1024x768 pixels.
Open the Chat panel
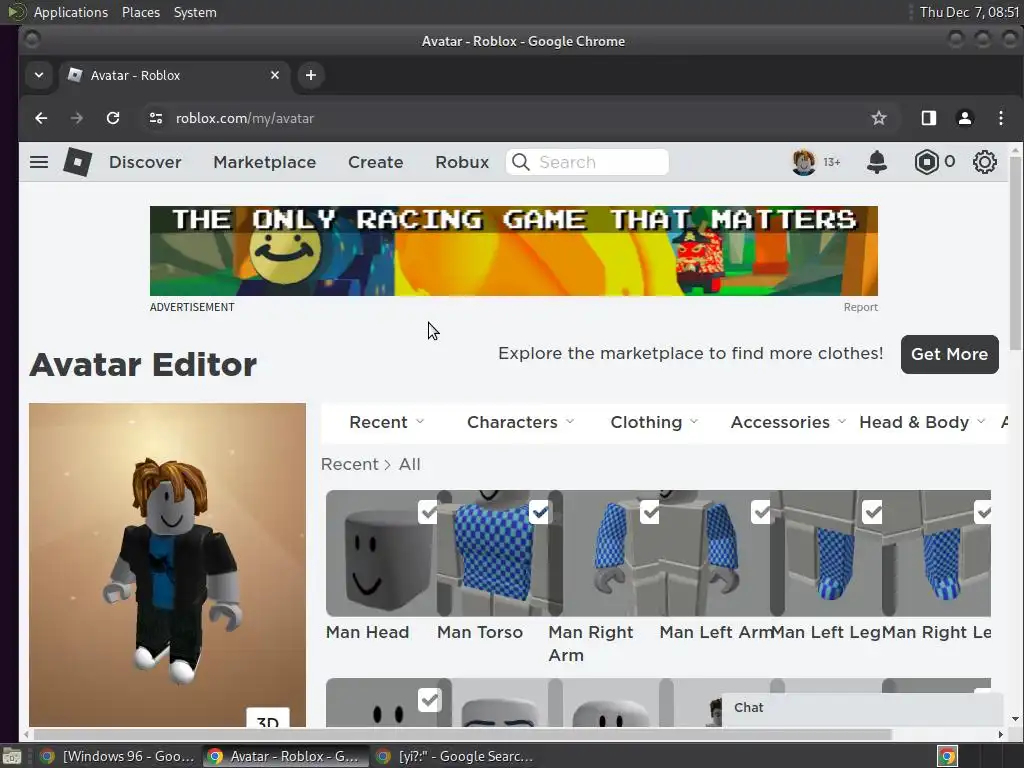point(862,708)
